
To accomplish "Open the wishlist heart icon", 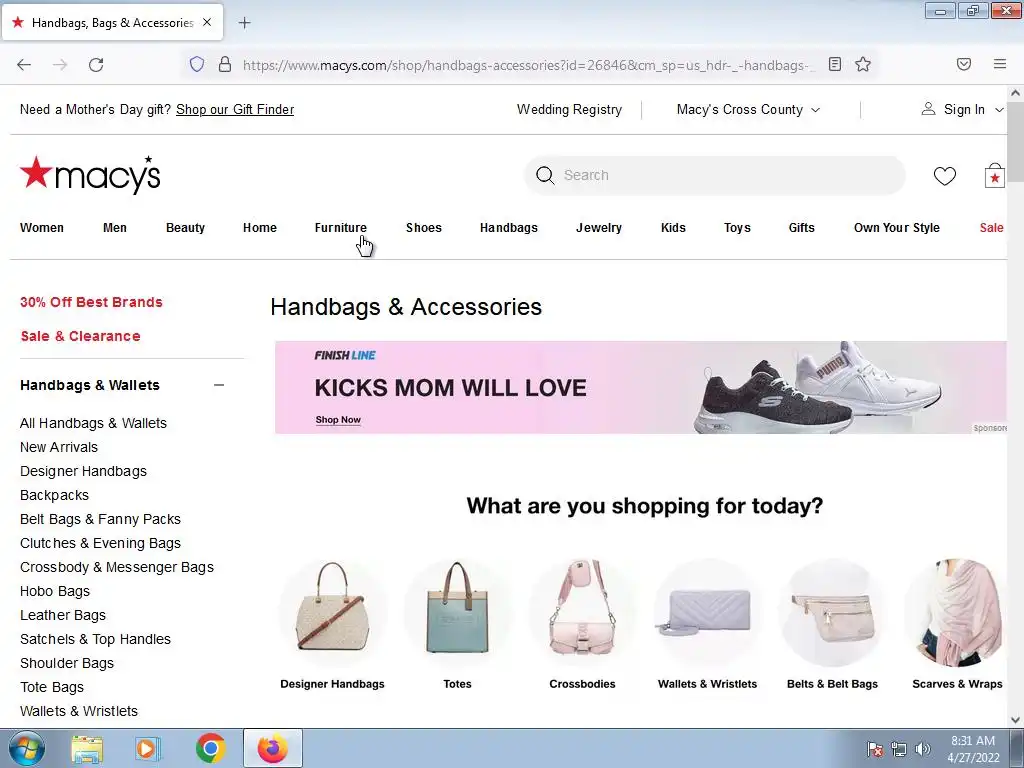I will coord(944,175).
